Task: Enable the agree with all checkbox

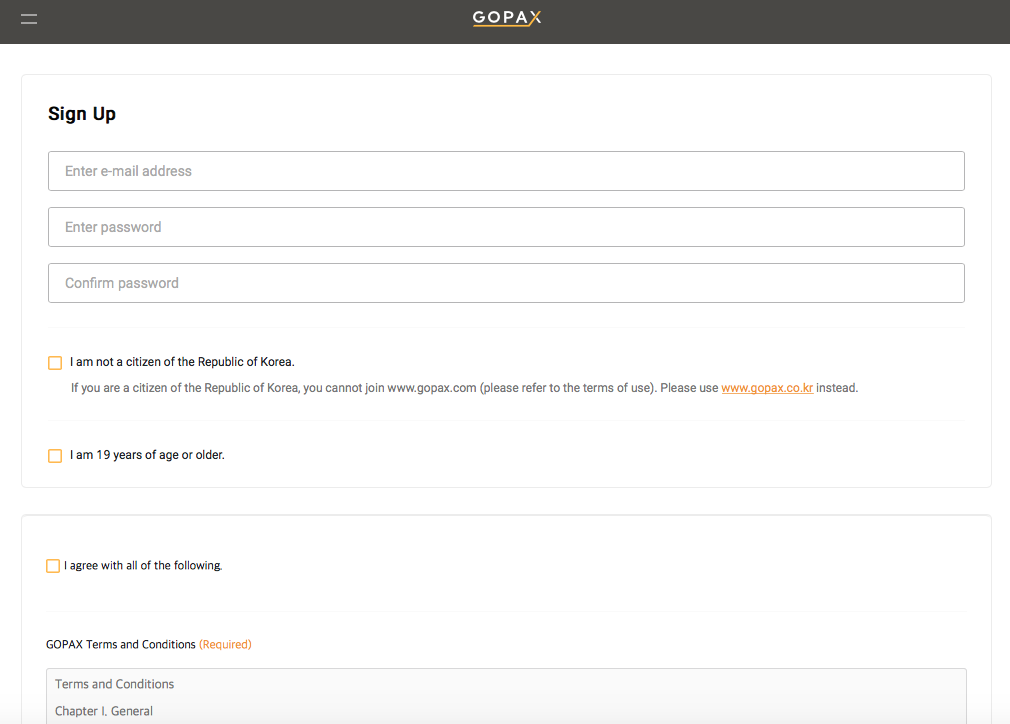Action: (x=53, y=566)
